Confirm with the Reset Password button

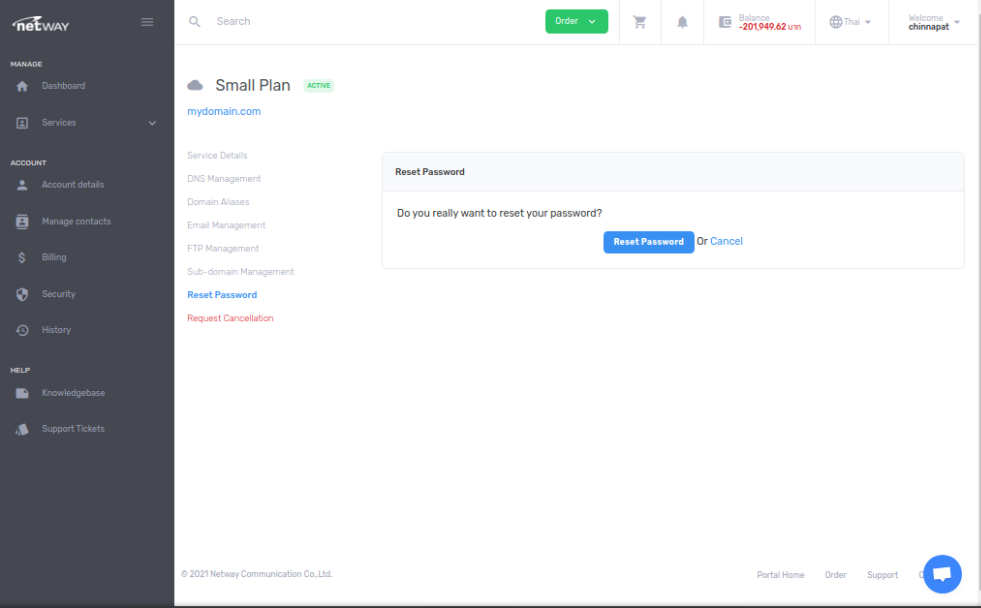pos(648,242)
